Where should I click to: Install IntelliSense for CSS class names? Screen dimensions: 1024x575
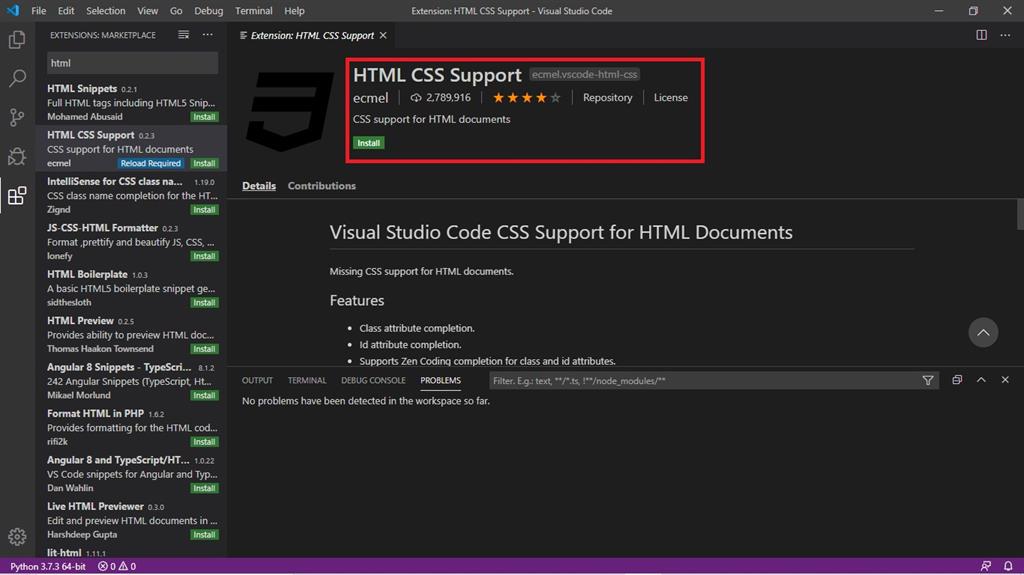click(204, 210)
